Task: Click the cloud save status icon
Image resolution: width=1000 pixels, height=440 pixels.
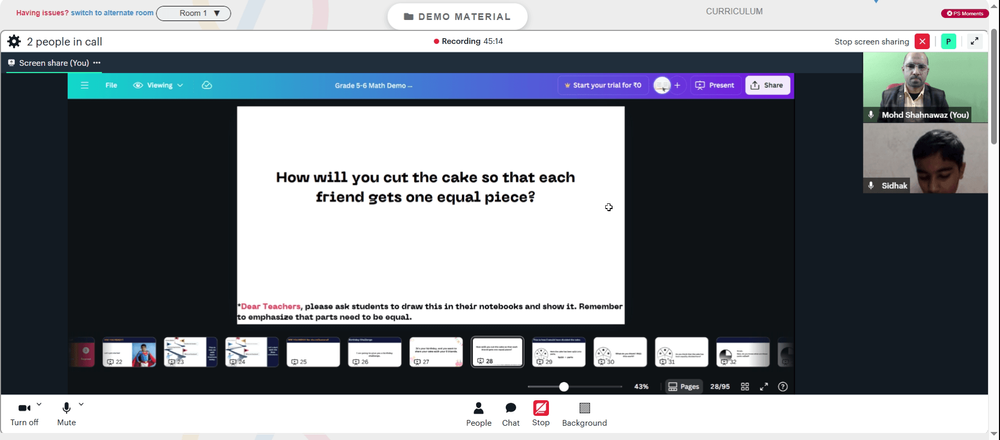Action: coord(207,85)
